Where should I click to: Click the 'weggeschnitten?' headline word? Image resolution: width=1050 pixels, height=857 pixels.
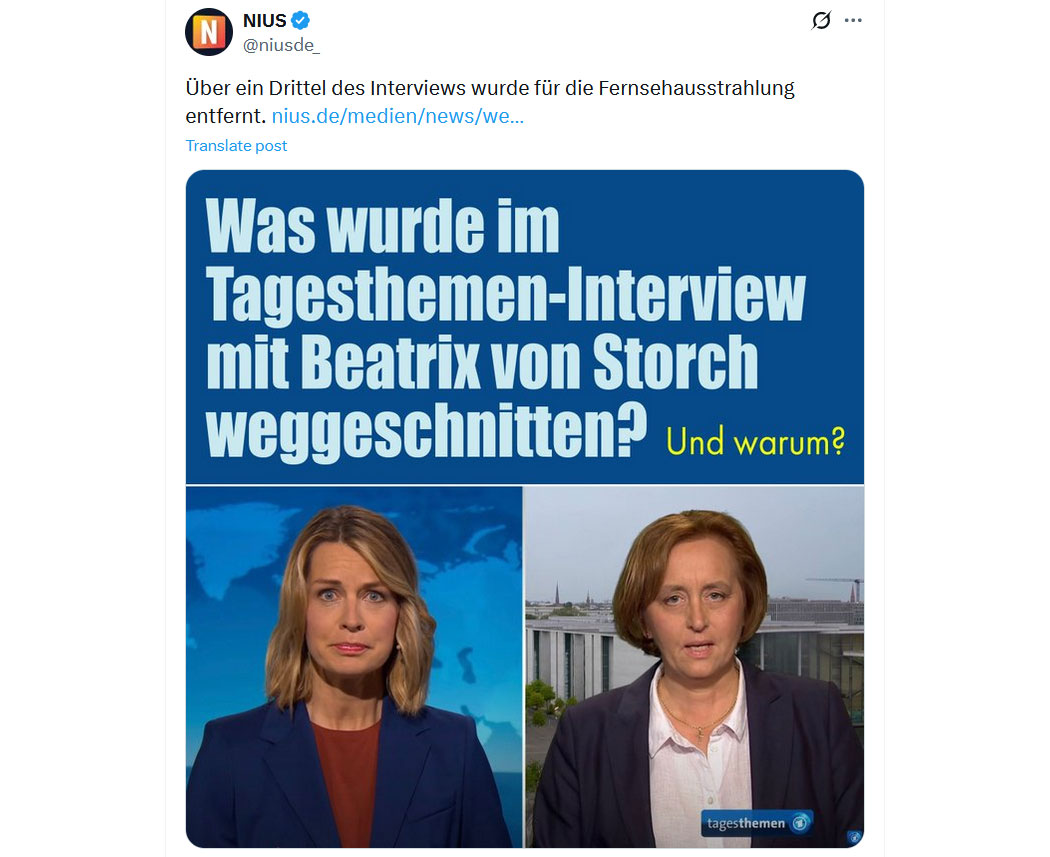[427, 431]
